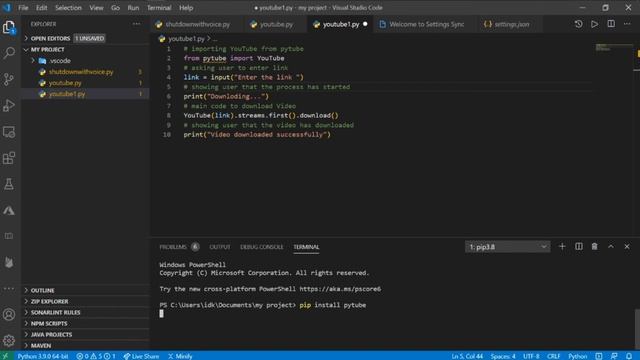Open the Testing flask view
Image resolution: width=640 pixels, height=360 pixels.
[9, 184]
